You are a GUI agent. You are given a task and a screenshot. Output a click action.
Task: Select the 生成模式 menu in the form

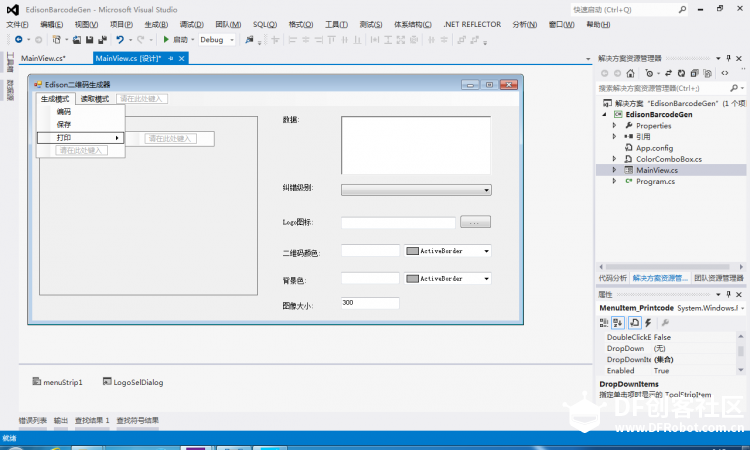coord(55,99)
